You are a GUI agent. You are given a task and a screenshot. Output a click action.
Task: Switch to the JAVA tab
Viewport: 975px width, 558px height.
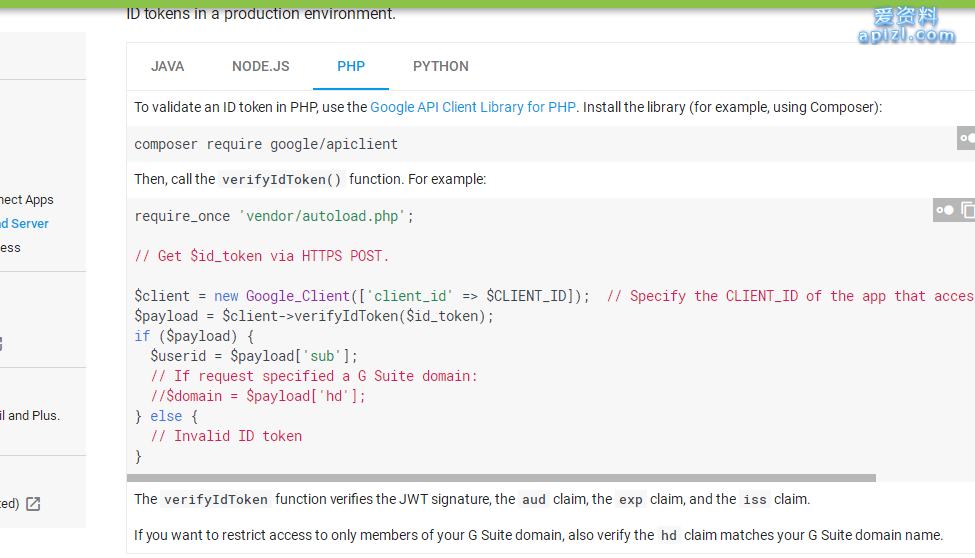(x=168, y=66)
